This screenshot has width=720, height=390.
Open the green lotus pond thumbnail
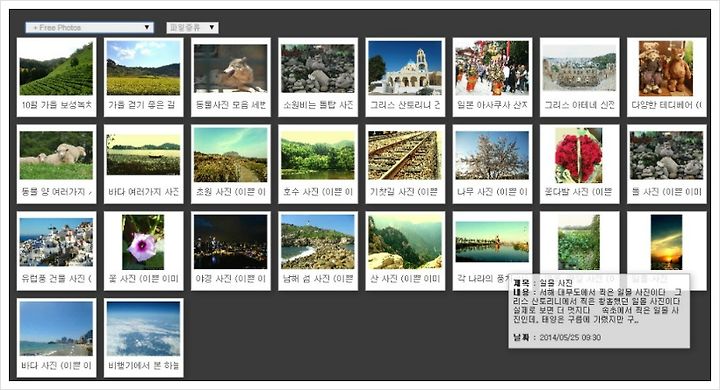click(579, 242)
